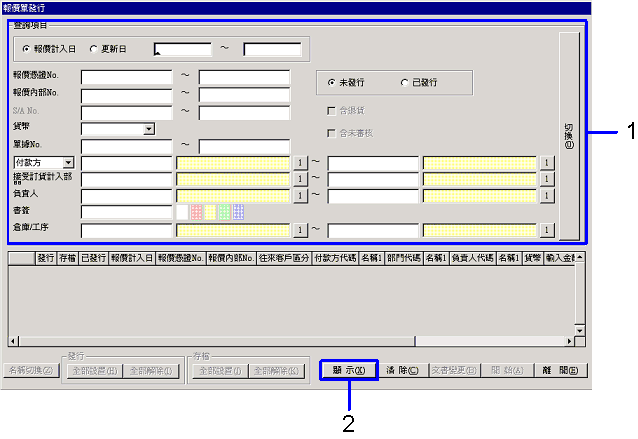Click the 顯示(X) display button

[x=349, y=370]
